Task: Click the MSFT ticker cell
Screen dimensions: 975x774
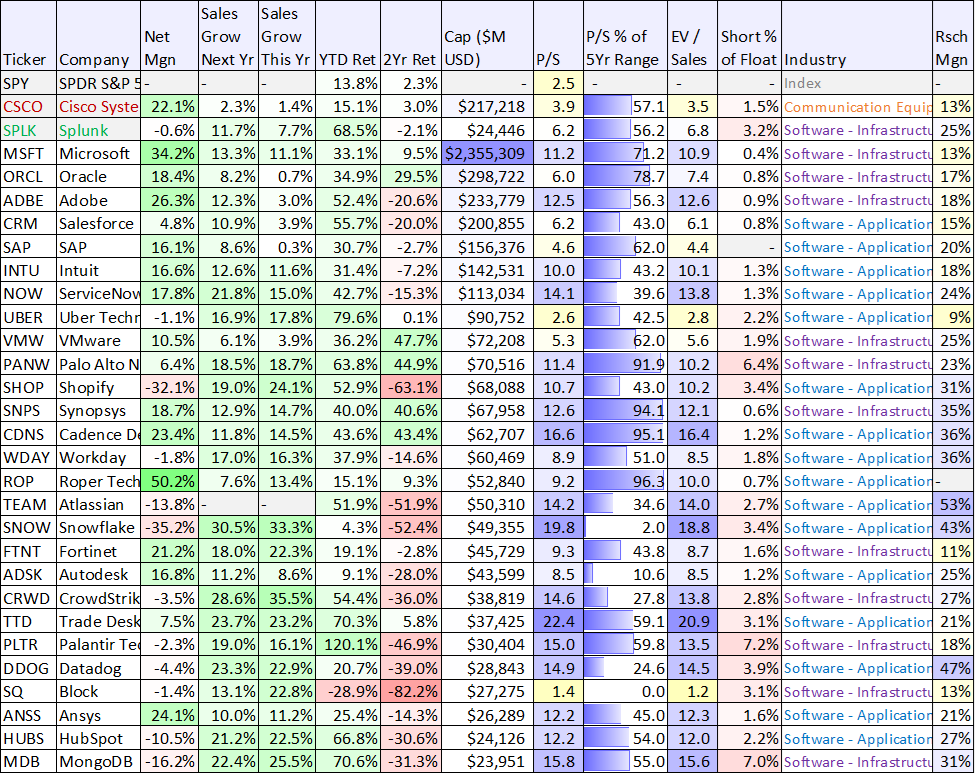Action: click(x=28, y=154)
